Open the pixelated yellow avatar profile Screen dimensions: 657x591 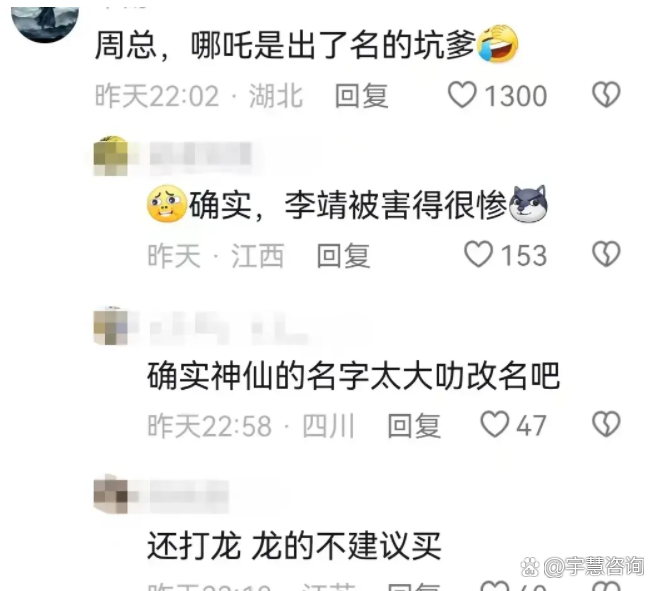111,156
